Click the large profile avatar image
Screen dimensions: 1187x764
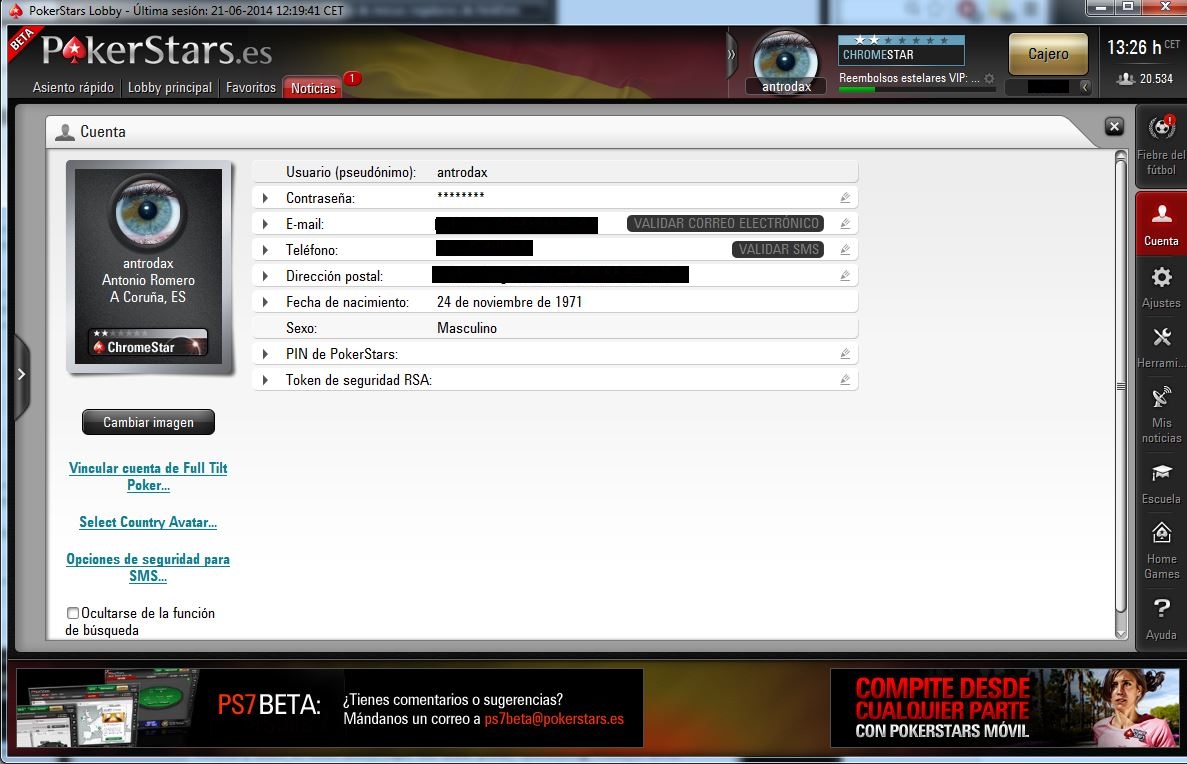[148, 212]
